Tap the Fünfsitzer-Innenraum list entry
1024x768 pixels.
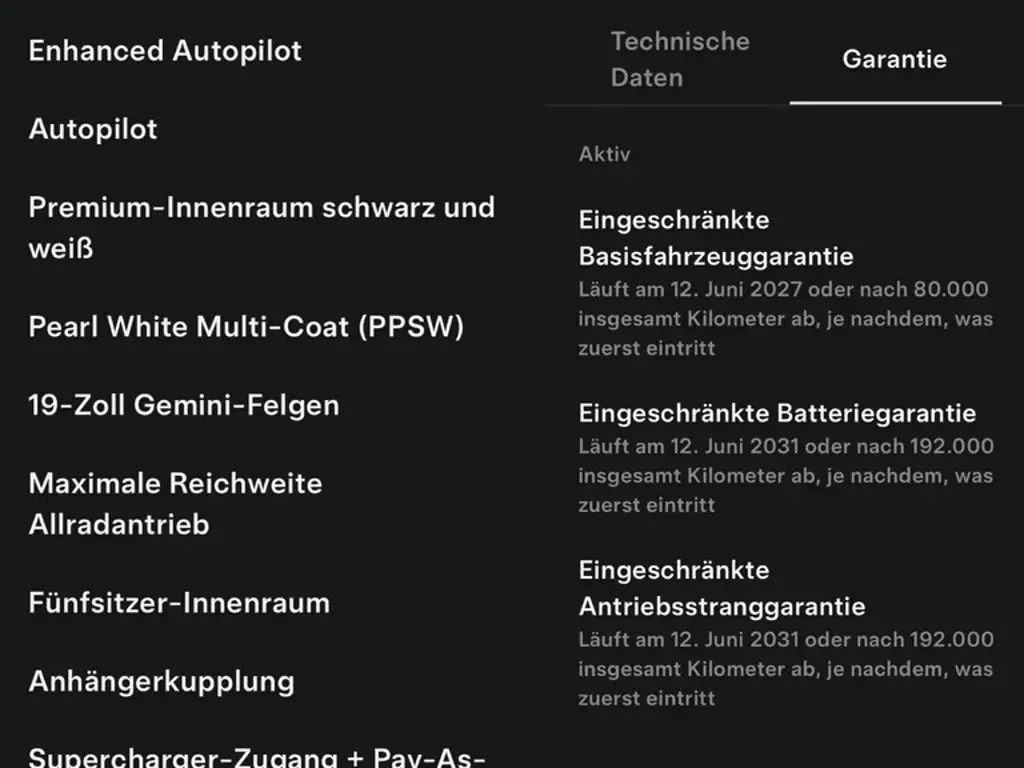coord(180,603)
